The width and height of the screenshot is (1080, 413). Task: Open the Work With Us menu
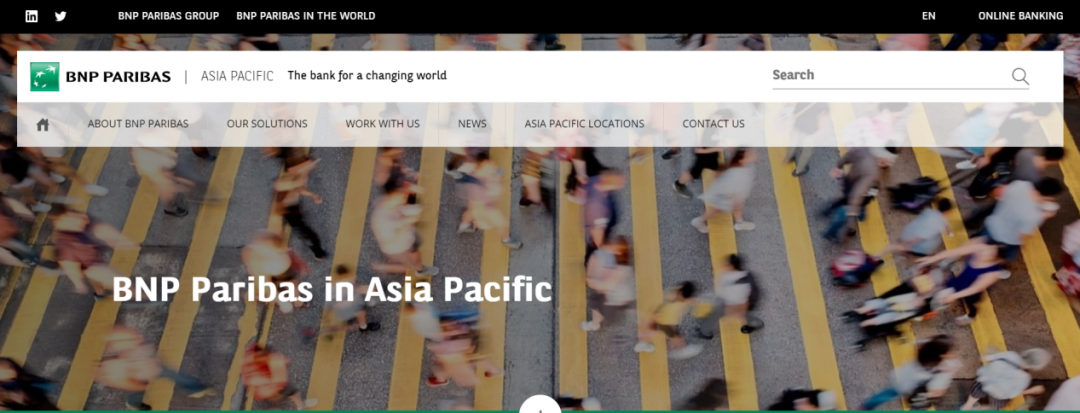(382, 124)
